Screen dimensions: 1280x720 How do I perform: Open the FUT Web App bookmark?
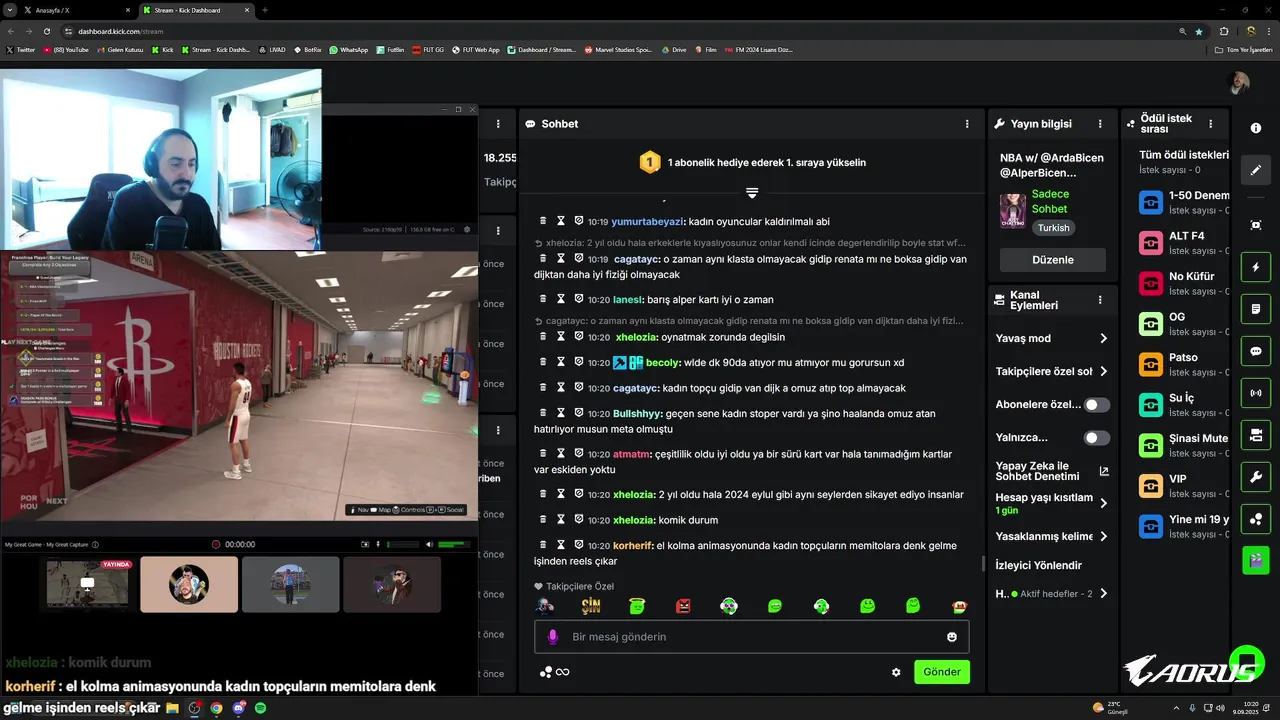pyautogui.click(x=476, y=49)
